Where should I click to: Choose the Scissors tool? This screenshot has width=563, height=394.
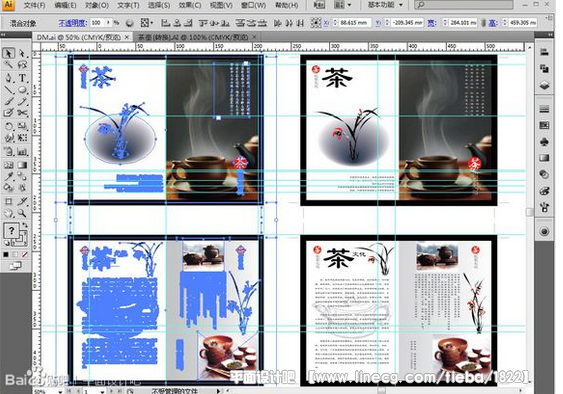(x=22, y=113)
